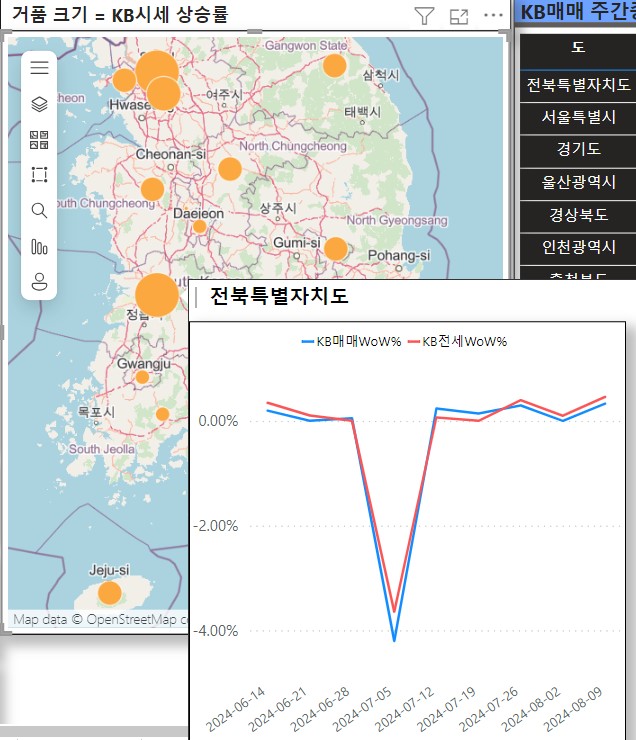Click the bubble below Gumi-si
The width and height of the screenshot is (636, 740).
pyautogui.click(x=335, y=249)
